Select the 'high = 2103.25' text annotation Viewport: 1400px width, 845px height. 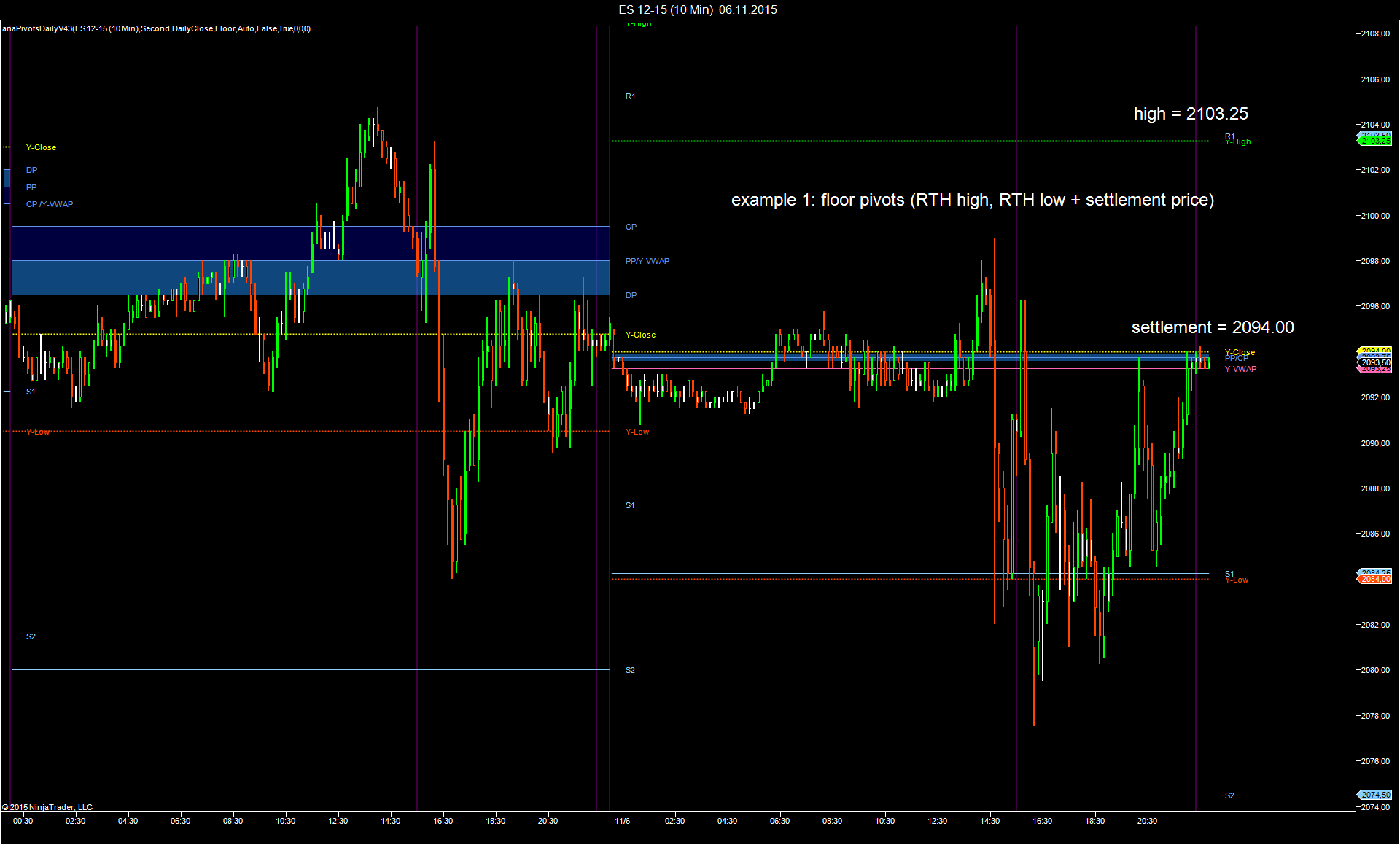1191,114
